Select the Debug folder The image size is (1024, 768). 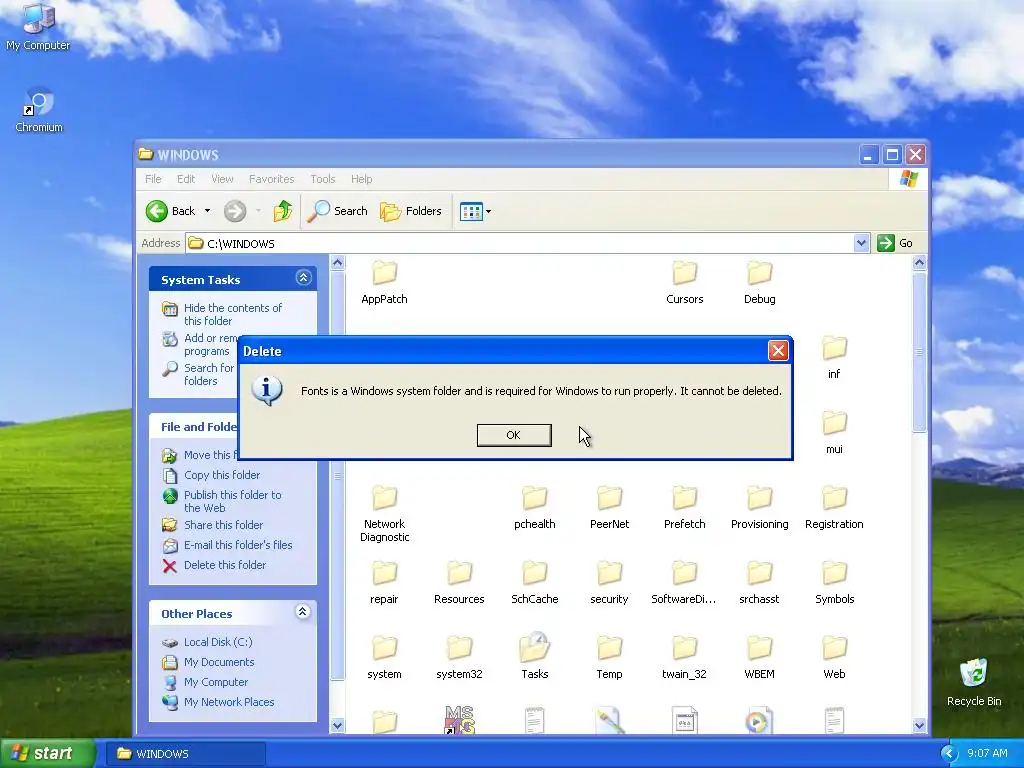tap(760, 283)
